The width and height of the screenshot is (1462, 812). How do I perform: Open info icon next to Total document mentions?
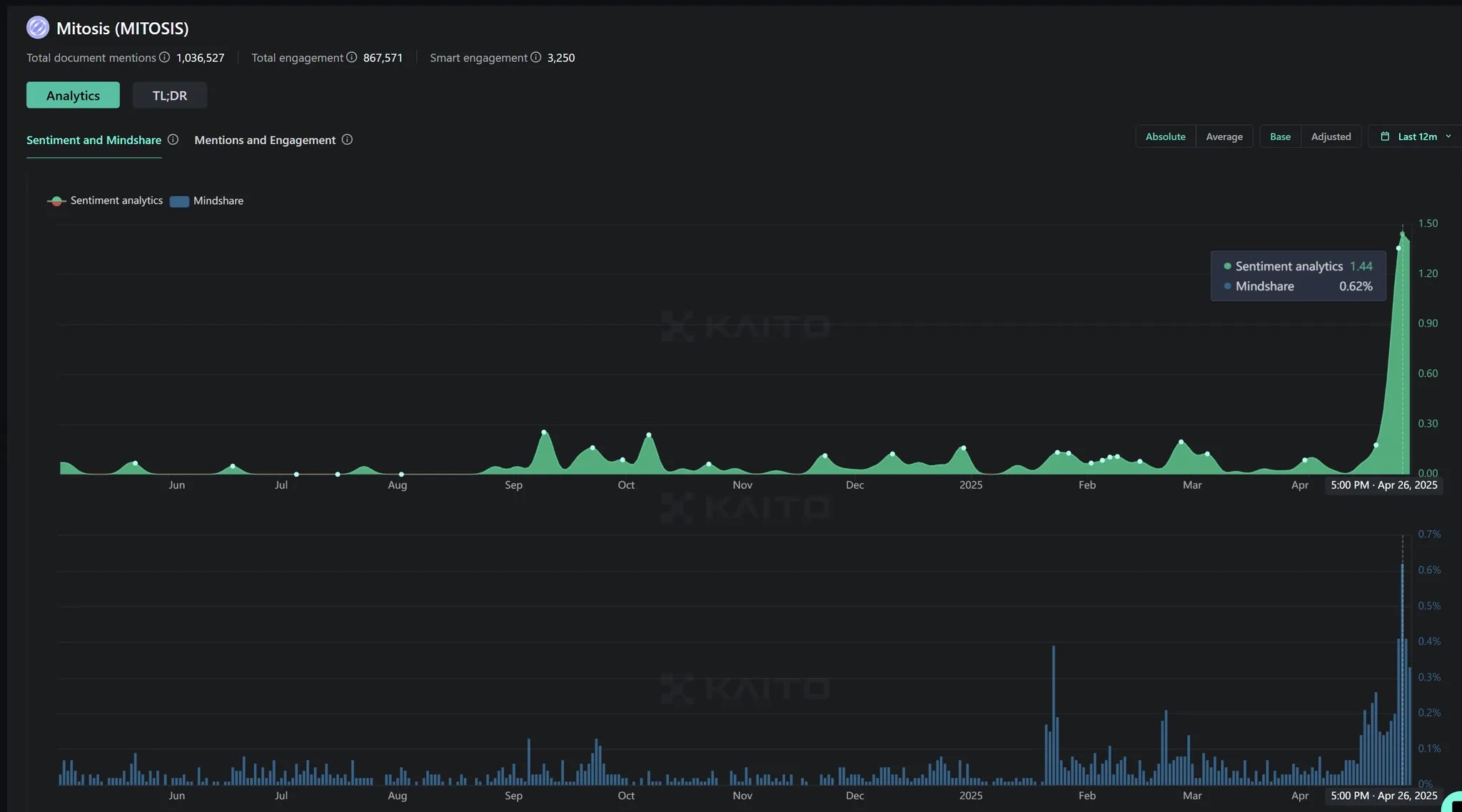click(164, 57)
